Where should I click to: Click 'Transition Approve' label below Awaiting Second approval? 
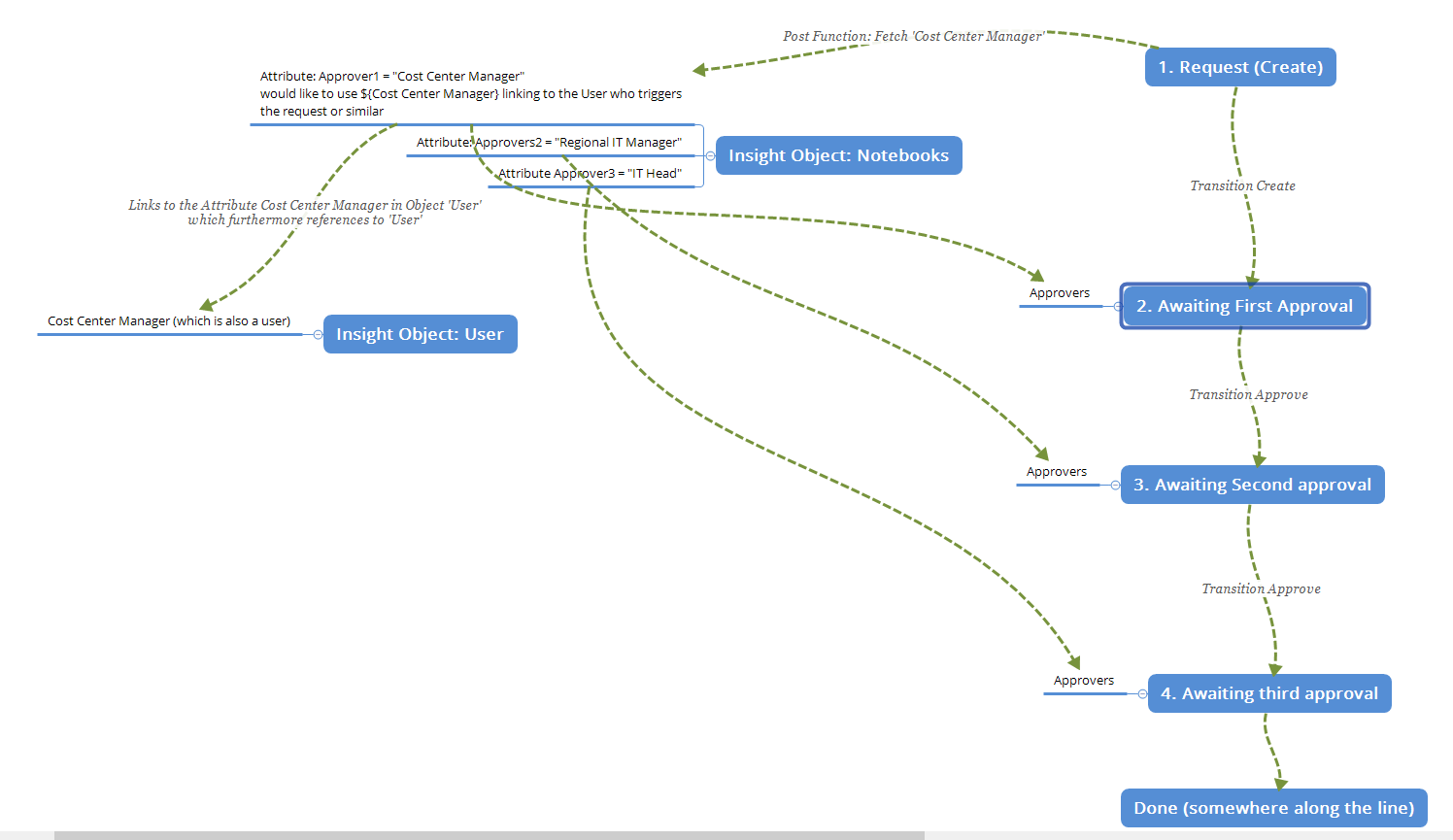1261,588
